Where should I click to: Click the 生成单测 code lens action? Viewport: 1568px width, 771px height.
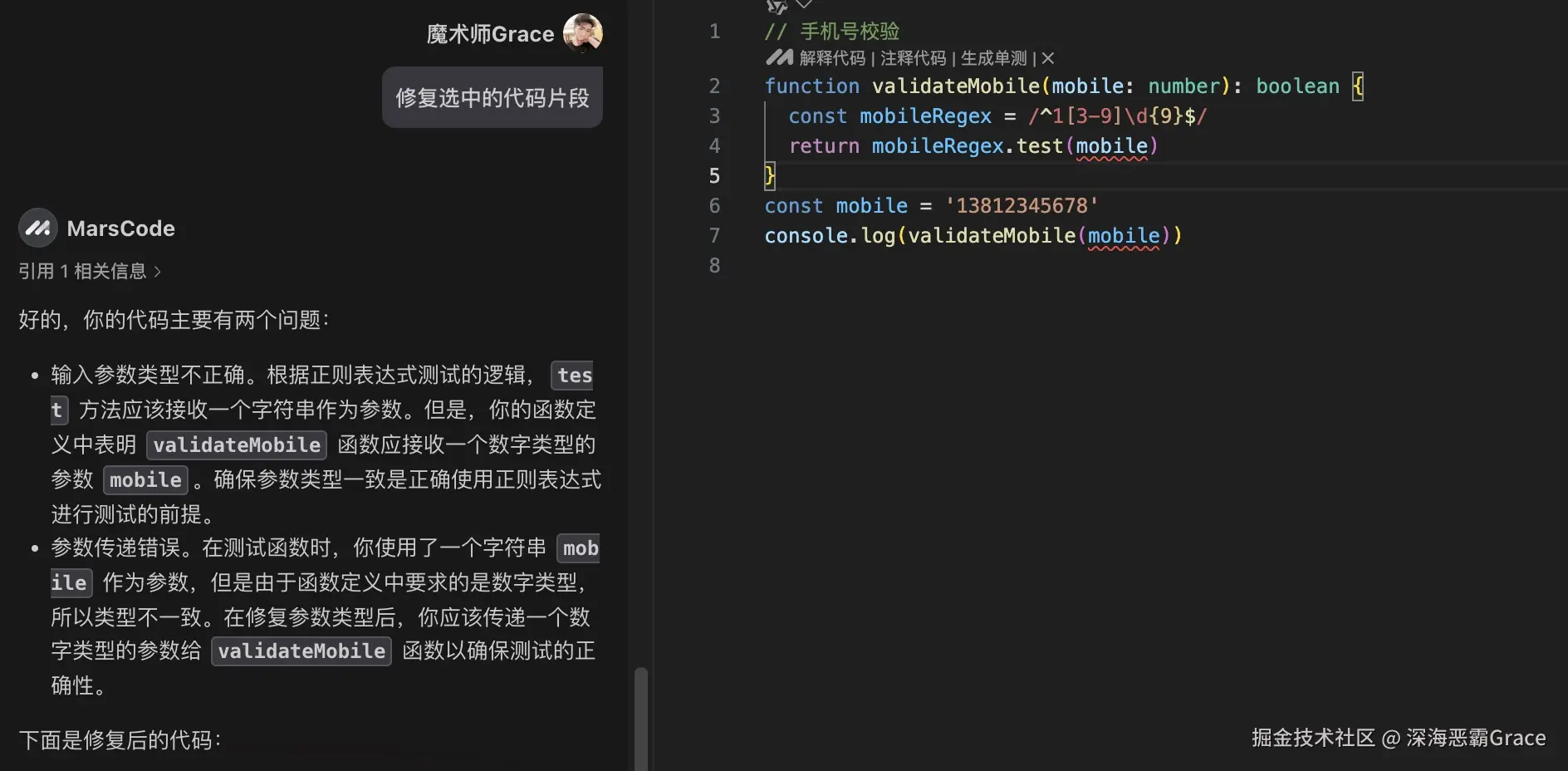pyautogui.click(x=994, y=58)
